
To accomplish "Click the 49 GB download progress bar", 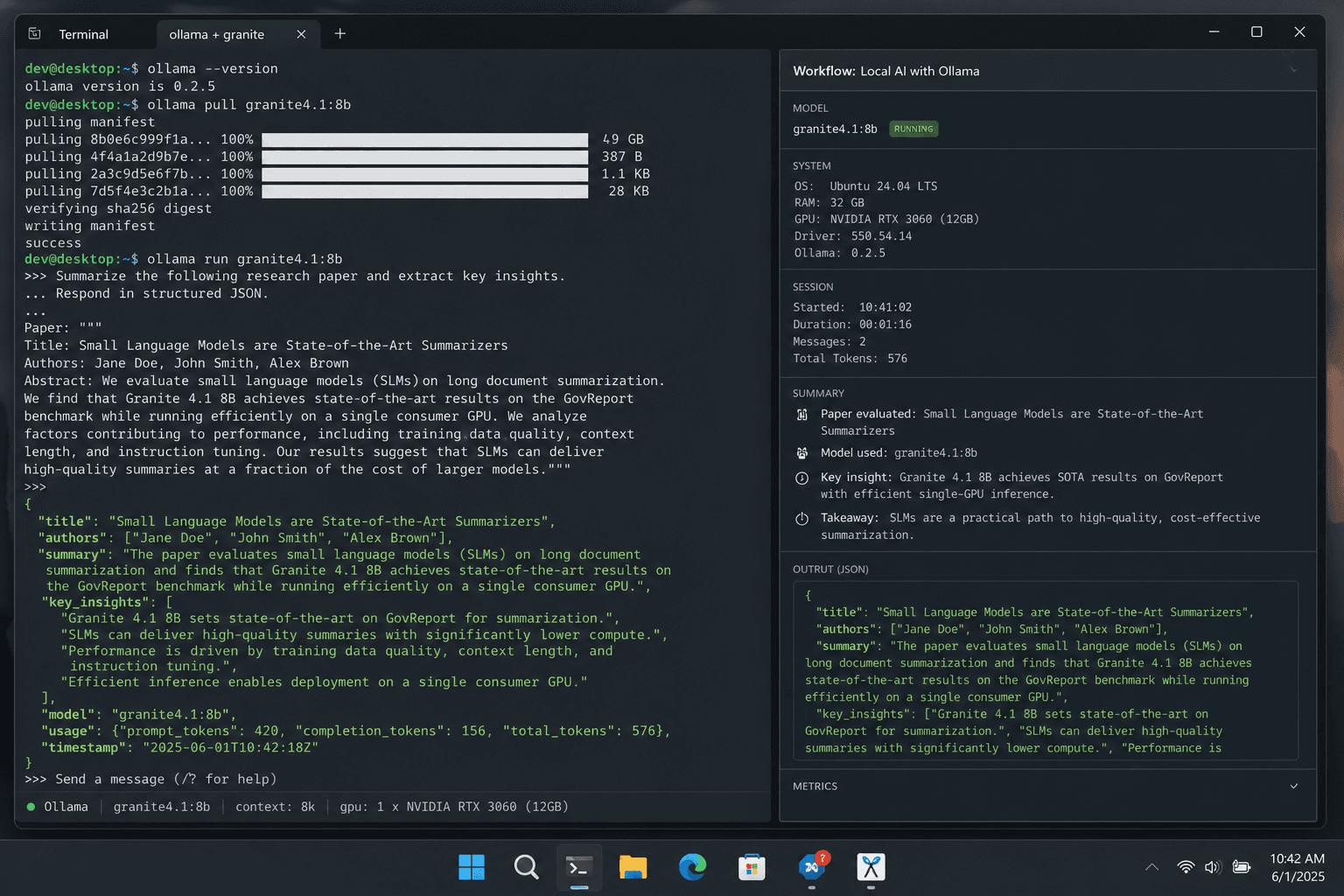I will 424,139.
